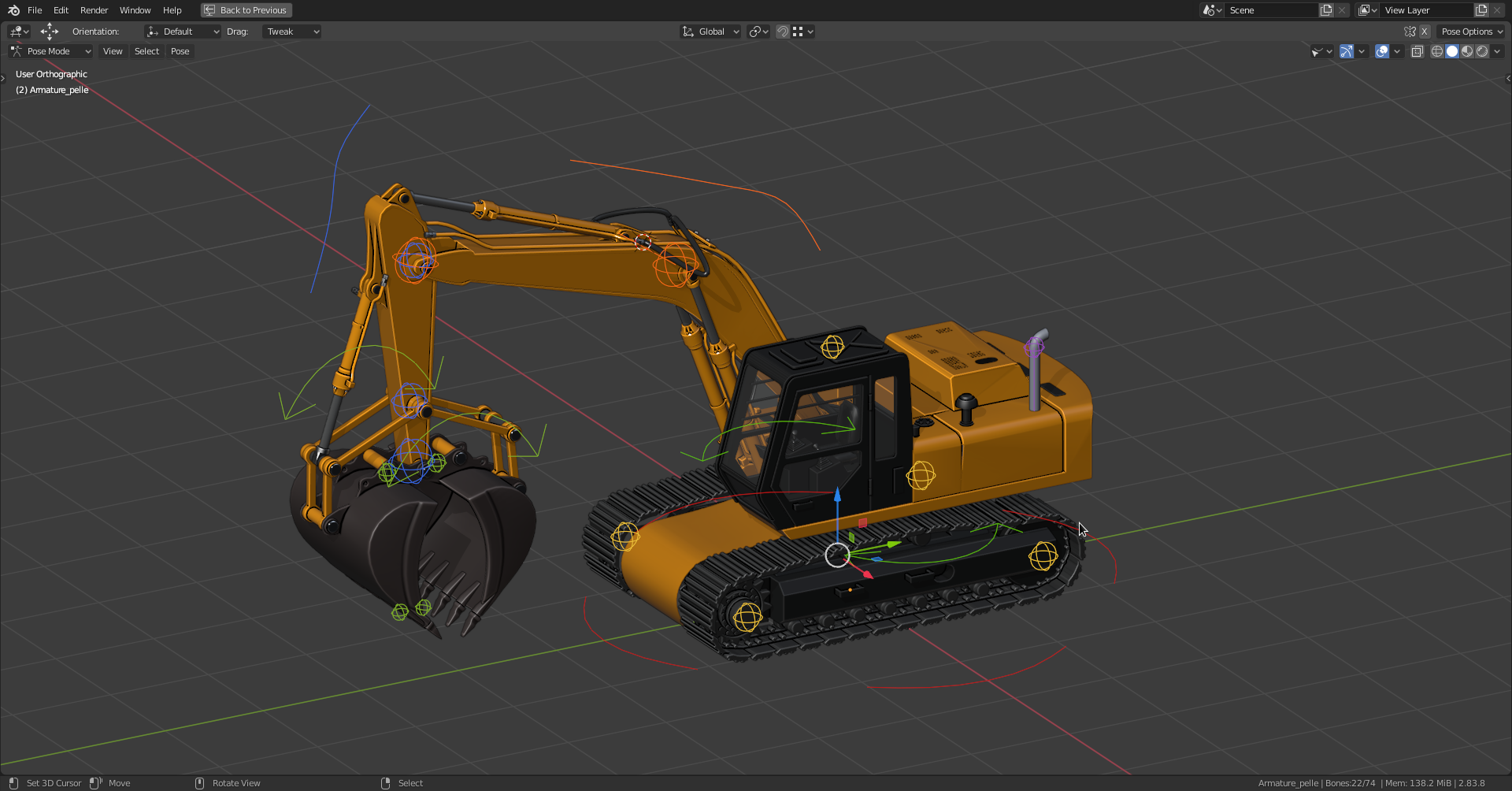
Task: Select the Move tool icon
Action: point(50,32)
